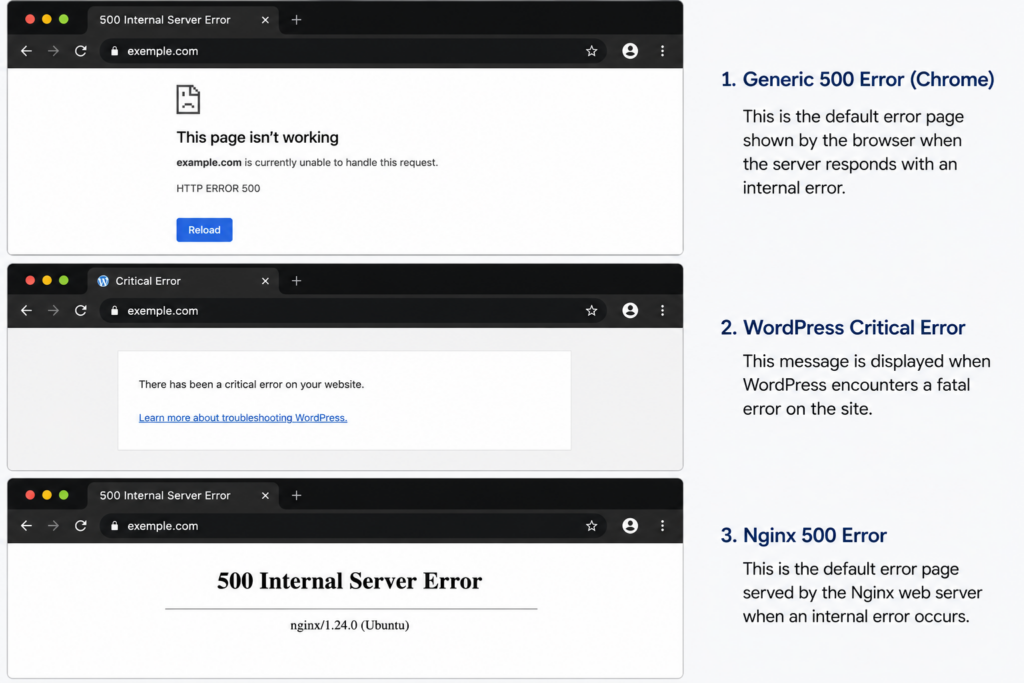The width and height of the screenshot is (1024, 683).
Task: Back arrow in WordPress Critical Error window
Action: point(26,311)
